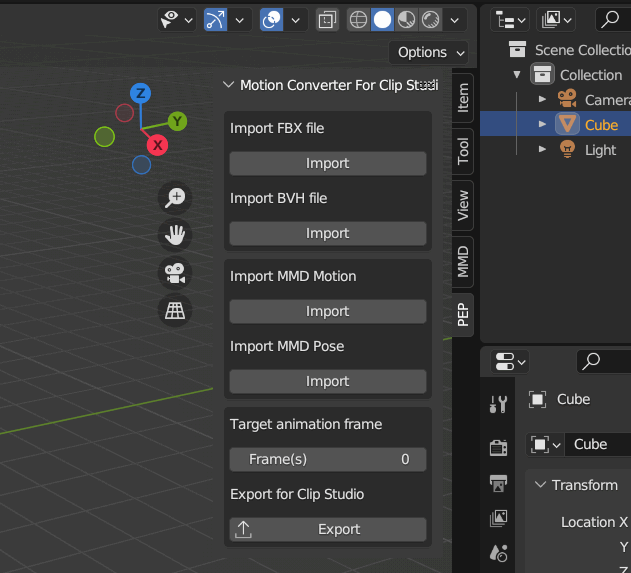Screen dimensions: 631x573
Task: Open the properties editor type dropdown
Action: [x=510, y=362]
